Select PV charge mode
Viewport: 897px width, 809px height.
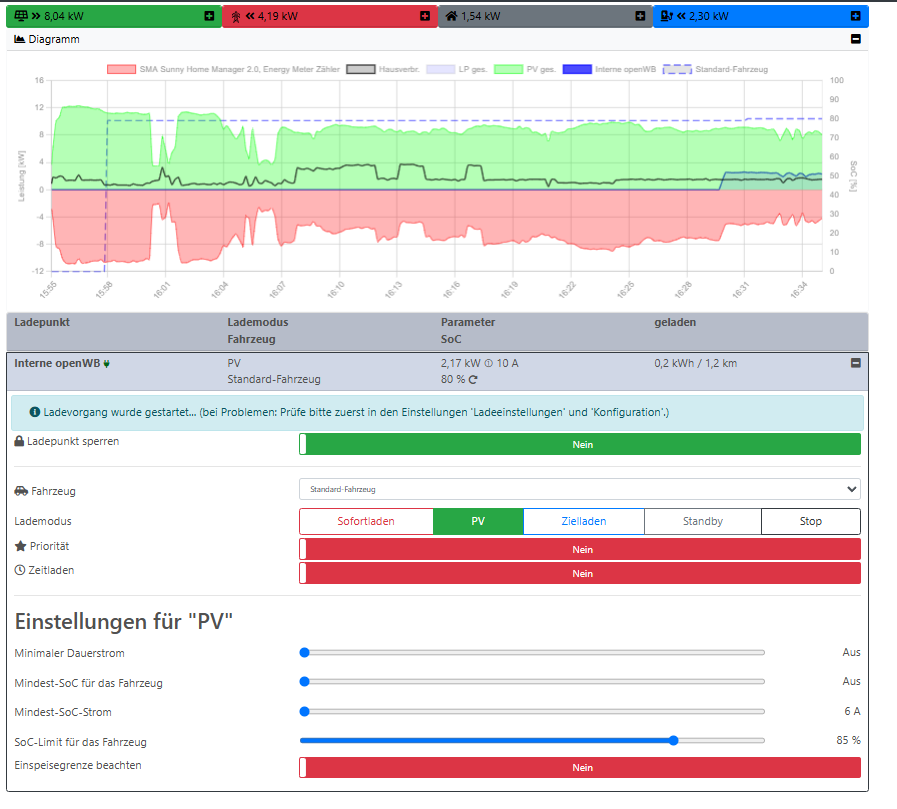[x=478, y=521]
